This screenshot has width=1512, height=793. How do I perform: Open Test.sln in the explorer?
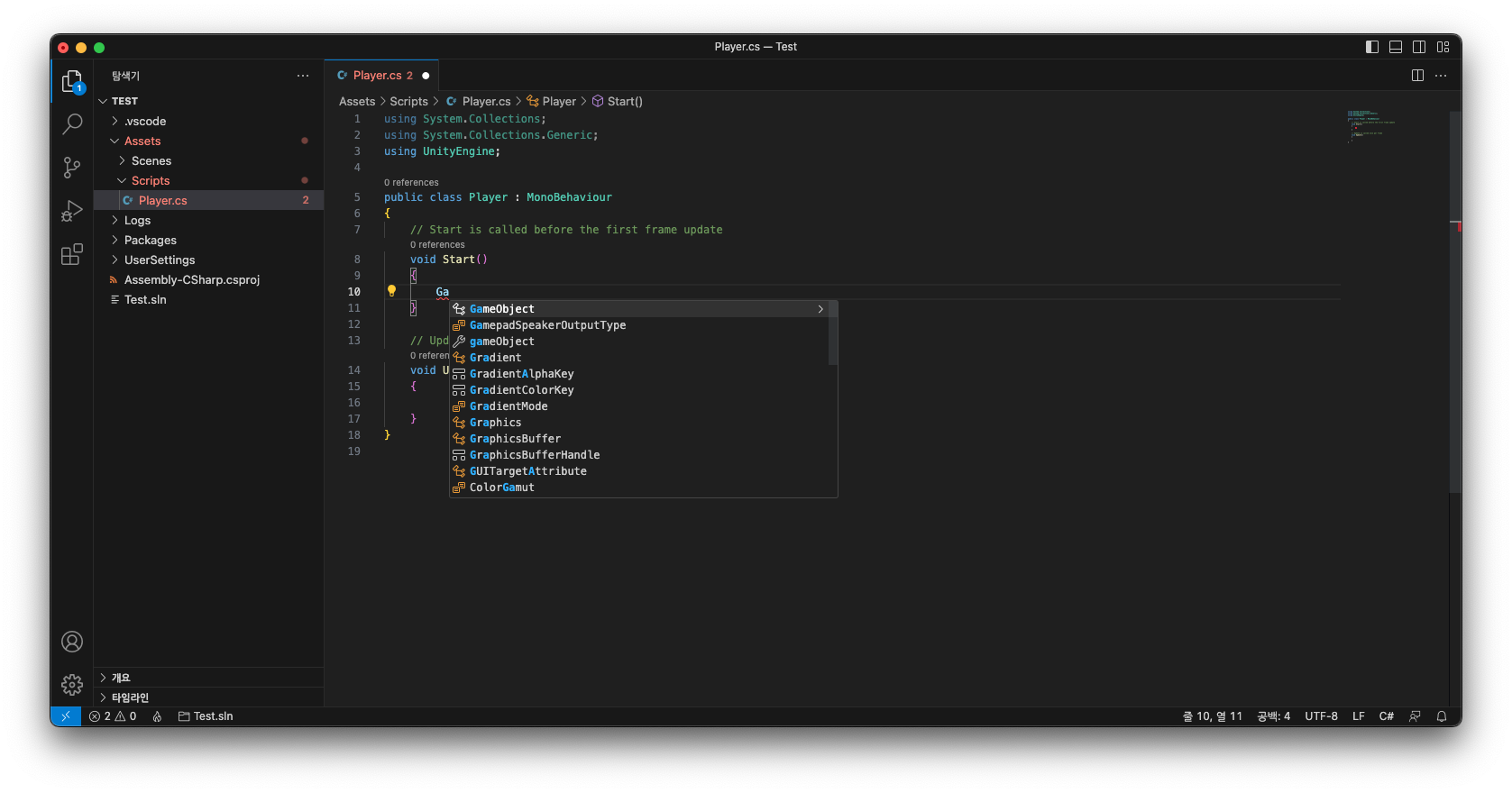(x=209, y=299)
